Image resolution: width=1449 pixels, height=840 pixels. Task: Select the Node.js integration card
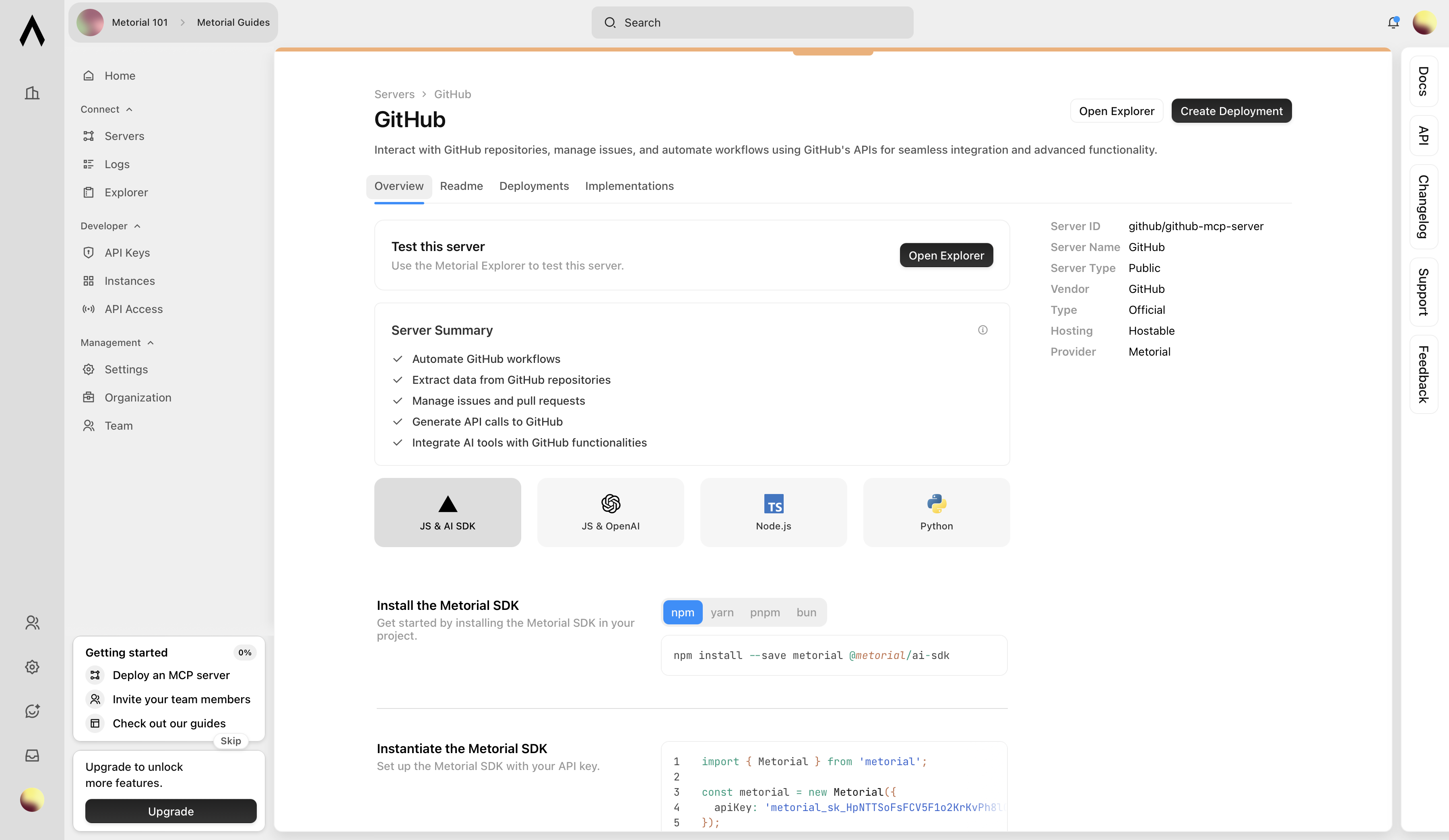(773, 512)
